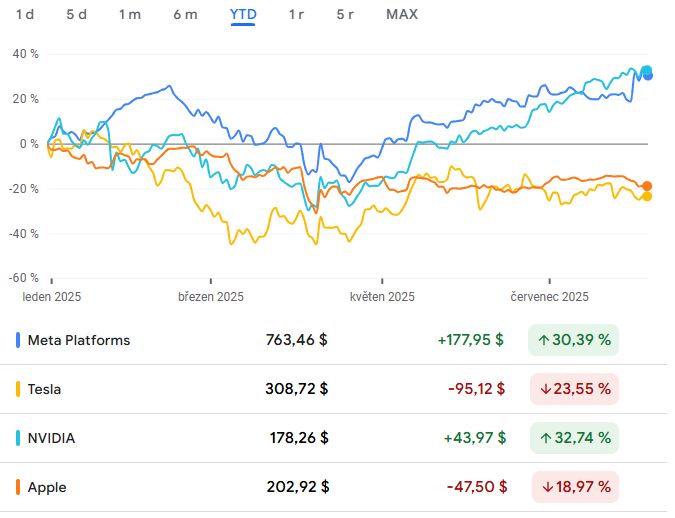Switch to the 5 d range tab

77,15
